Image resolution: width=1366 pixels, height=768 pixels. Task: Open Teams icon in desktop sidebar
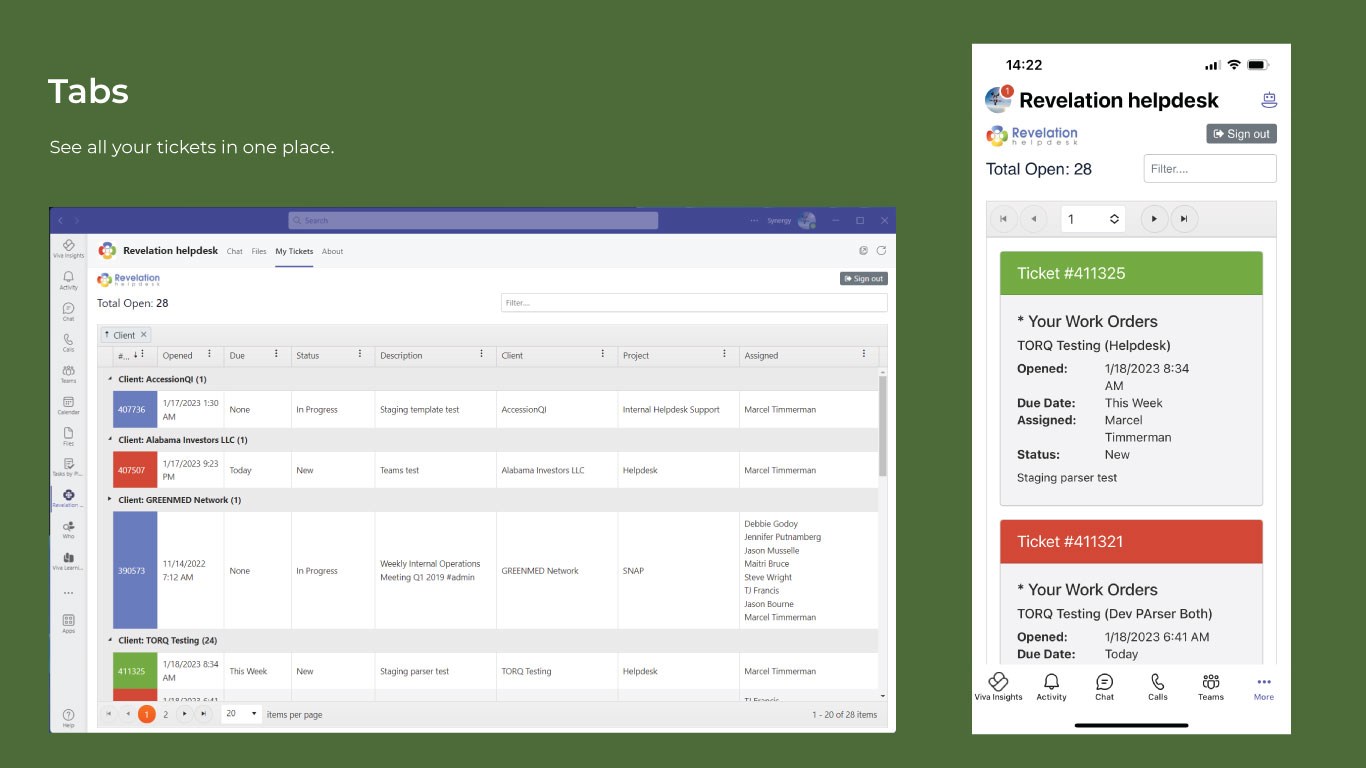[68, 373]
